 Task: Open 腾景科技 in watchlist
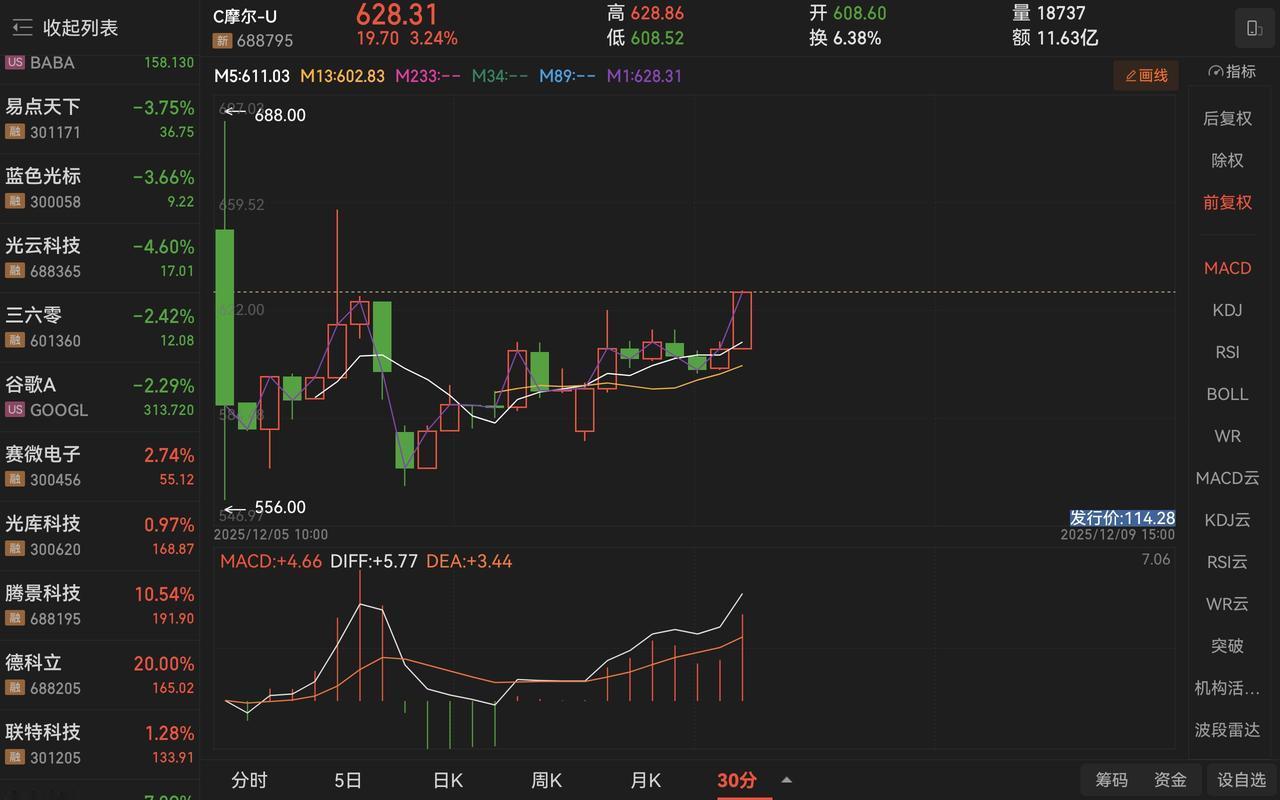100,605
